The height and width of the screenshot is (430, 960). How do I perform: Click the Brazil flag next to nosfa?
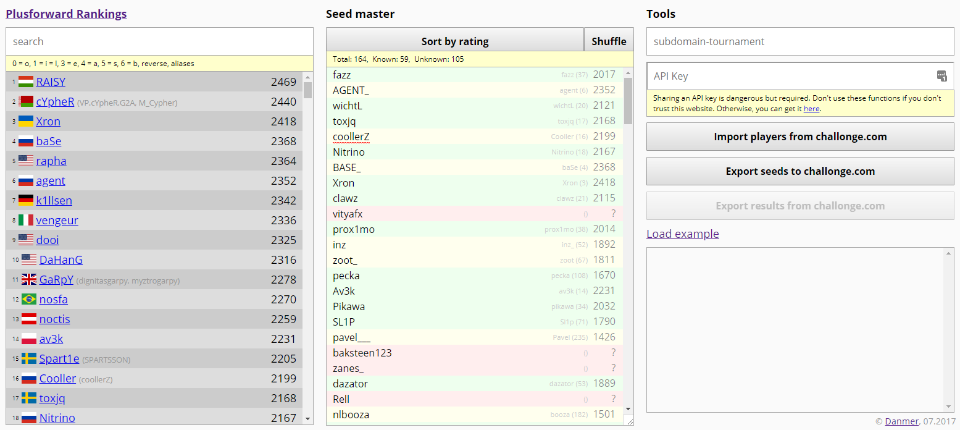pos(27,299)
